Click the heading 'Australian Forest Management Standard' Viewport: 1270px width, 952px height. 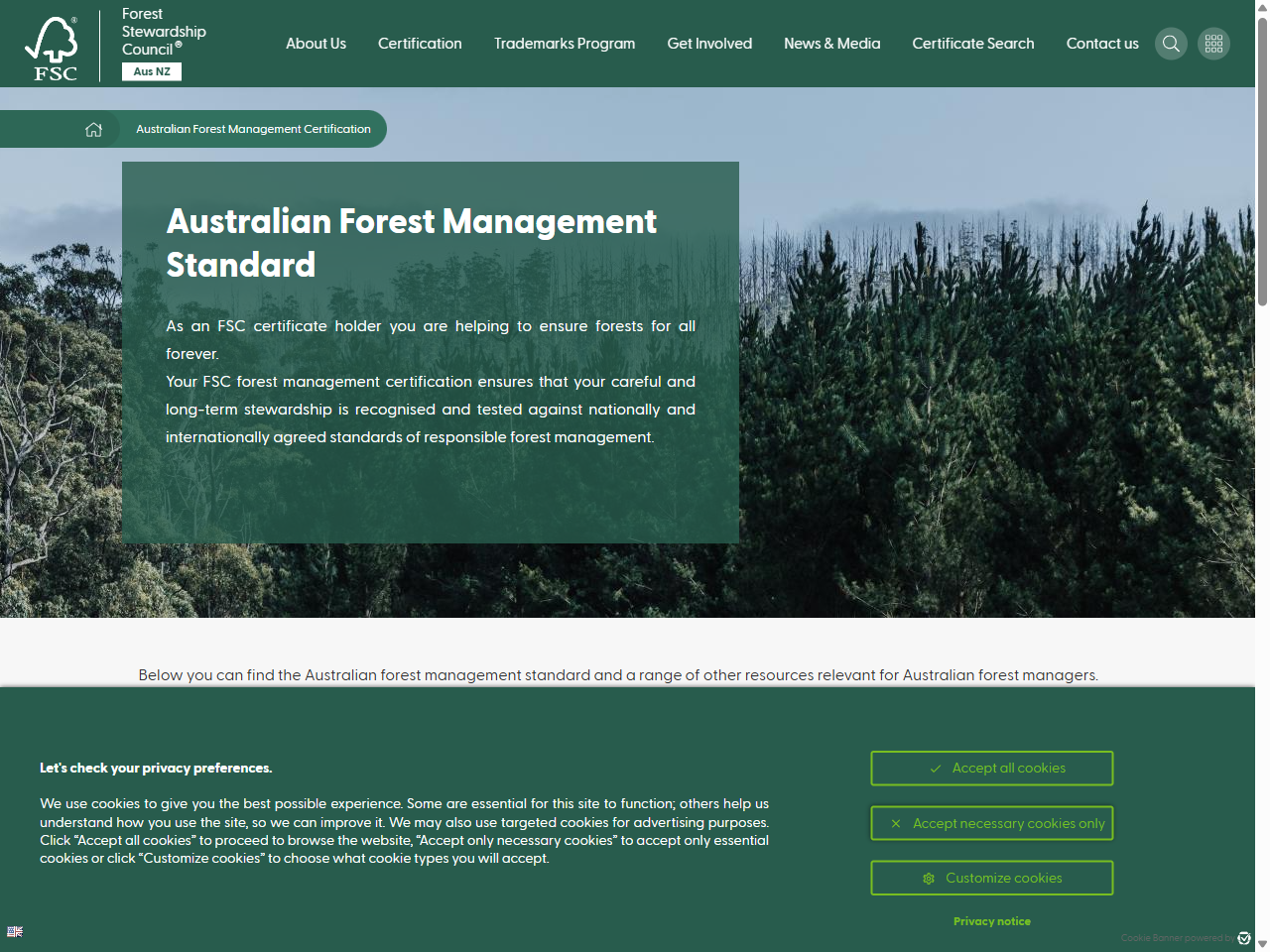pos(411,243)
